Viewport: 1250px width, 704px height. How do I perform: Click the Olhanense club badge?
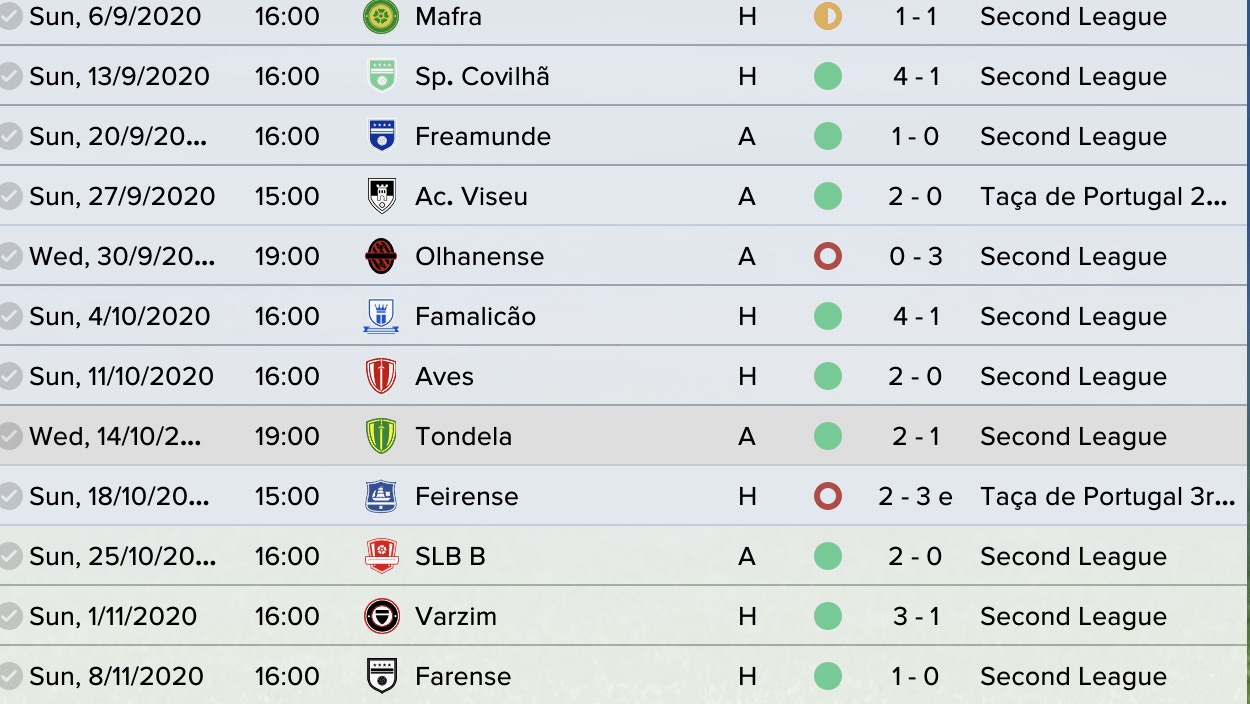click(x=381, y=257)
